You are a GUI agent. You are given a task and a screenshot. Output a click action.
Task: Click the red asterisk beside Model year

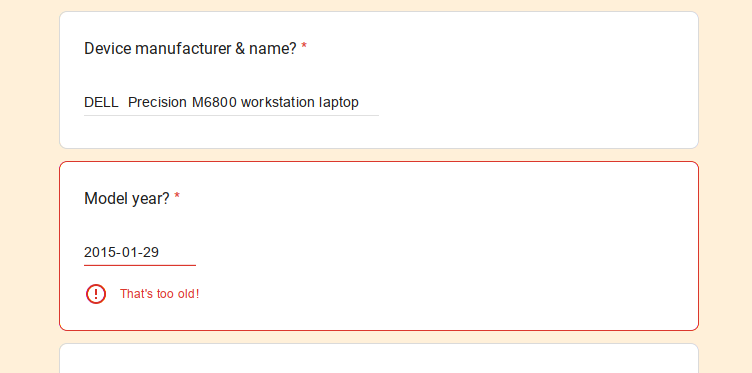[x=177, y=197]
